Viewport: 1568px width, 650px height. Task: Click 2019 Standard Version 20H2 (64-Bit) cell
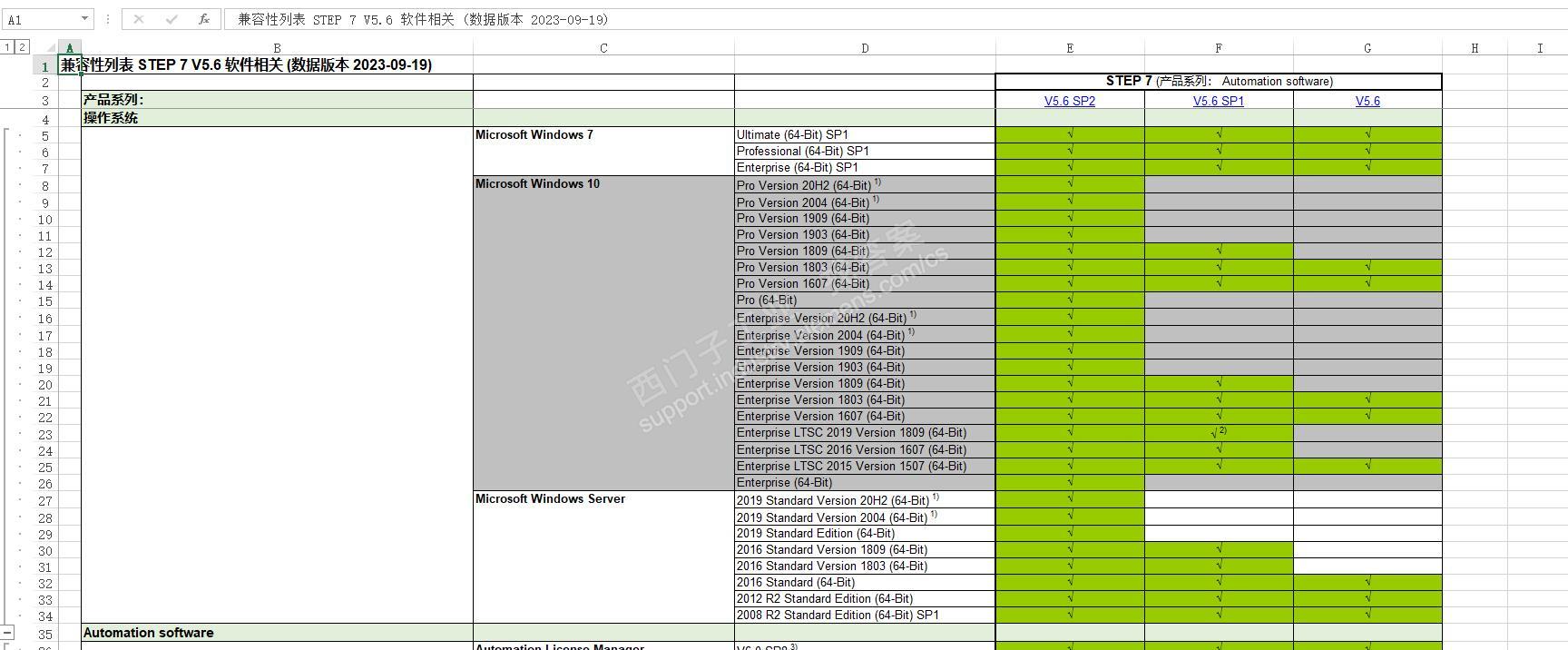[865, 500]
